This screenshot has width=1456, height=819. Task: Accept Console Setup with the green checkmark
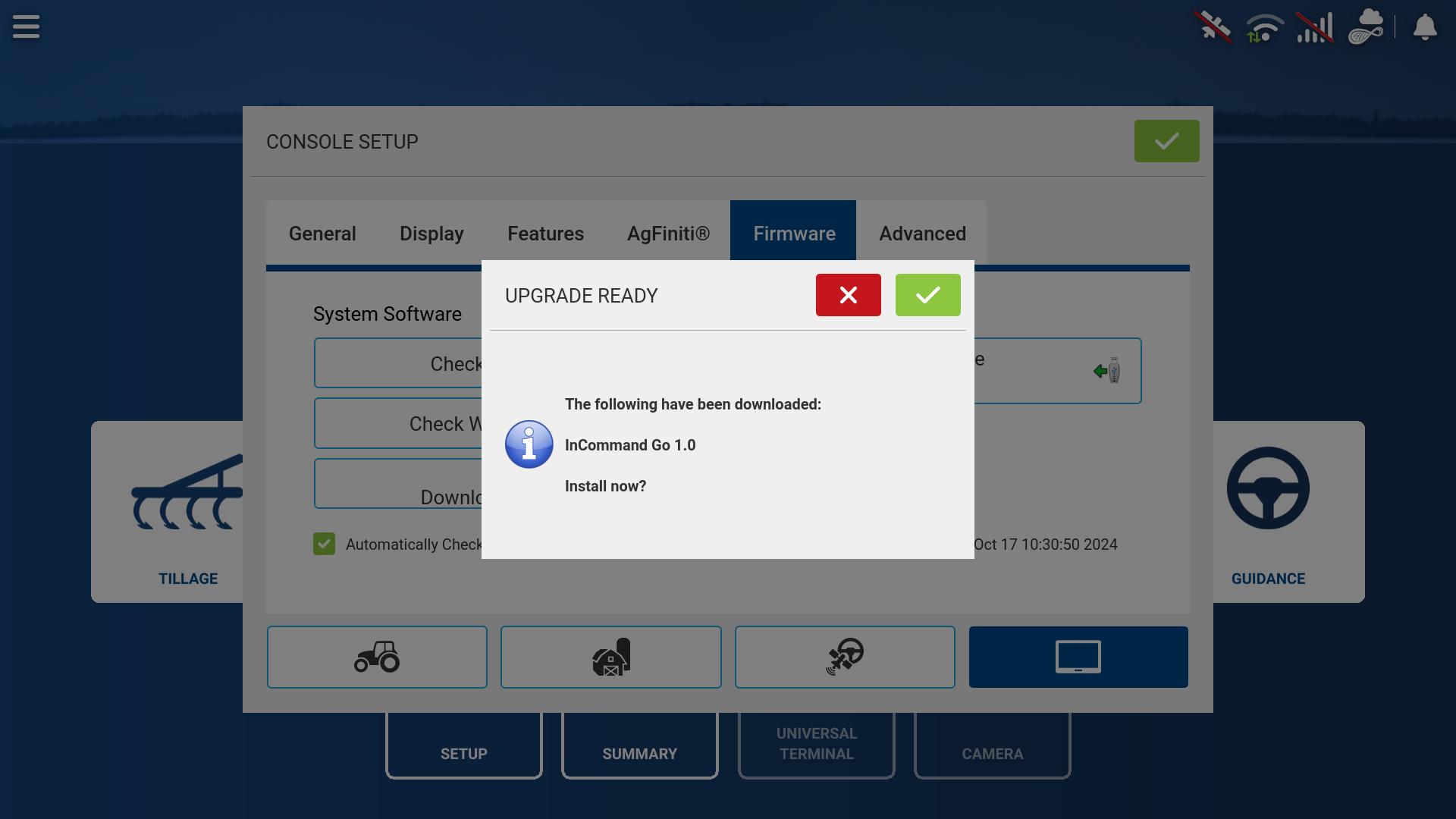click(1166, 141)
